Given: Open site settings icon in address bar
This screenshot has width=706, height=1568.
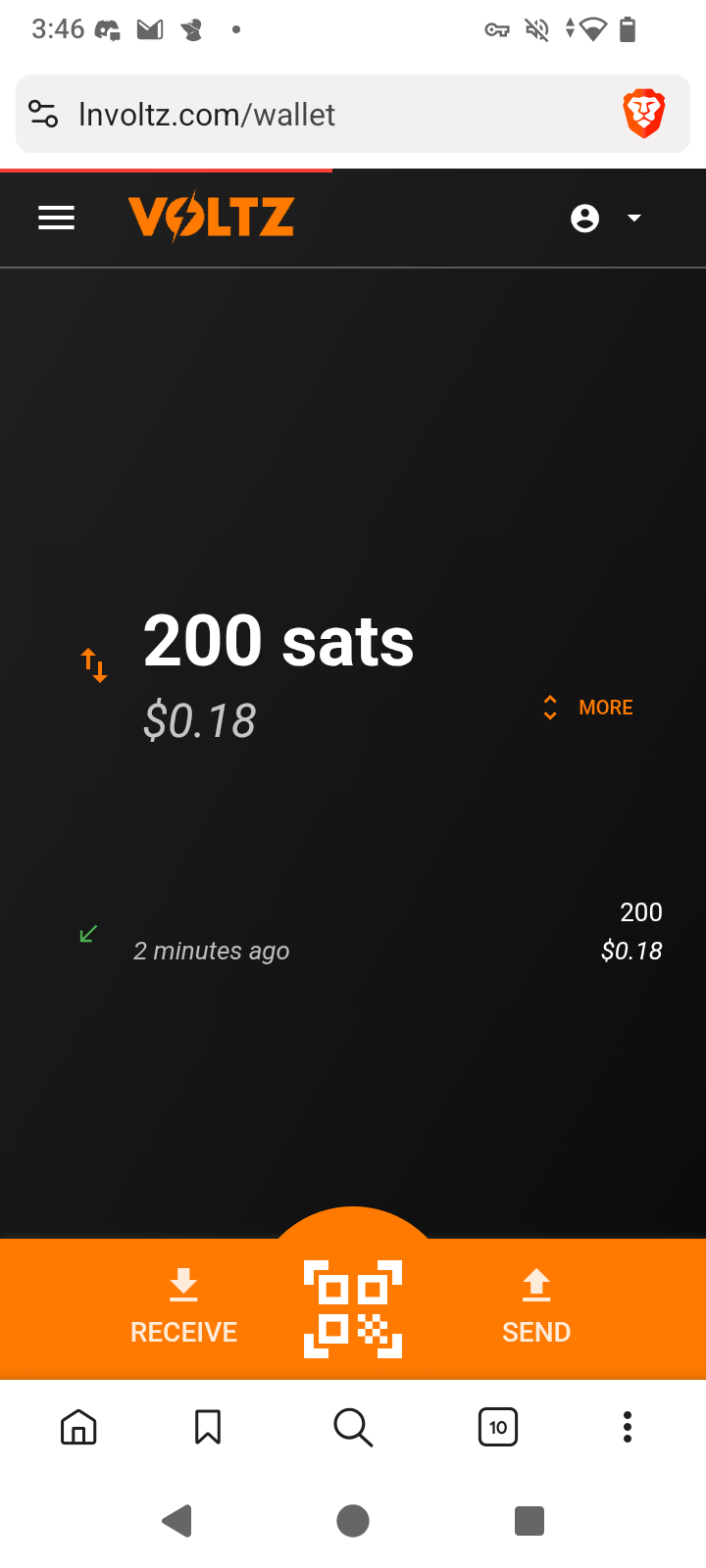Looking at the screenshot, I should point(43,115).
